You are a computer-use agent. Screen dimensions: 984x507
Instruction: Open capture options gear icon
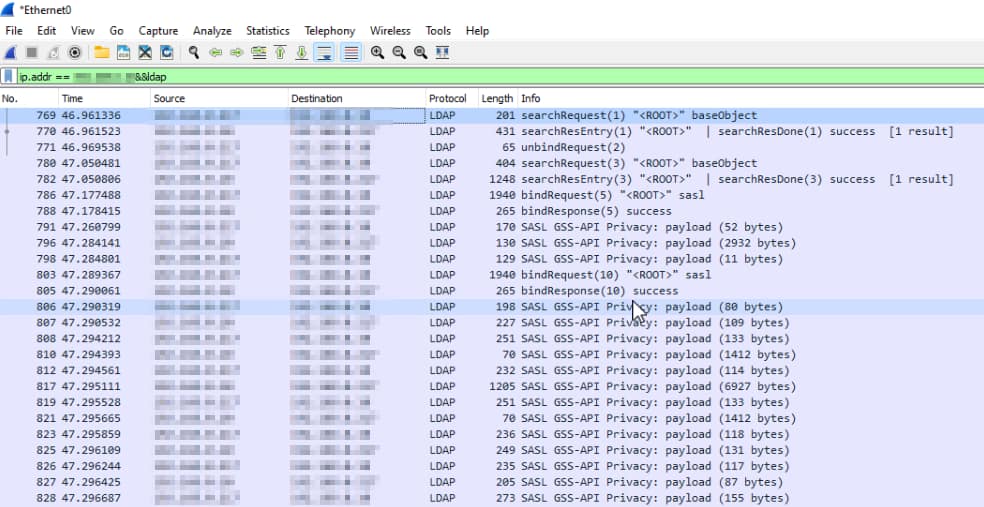[75, 53]
